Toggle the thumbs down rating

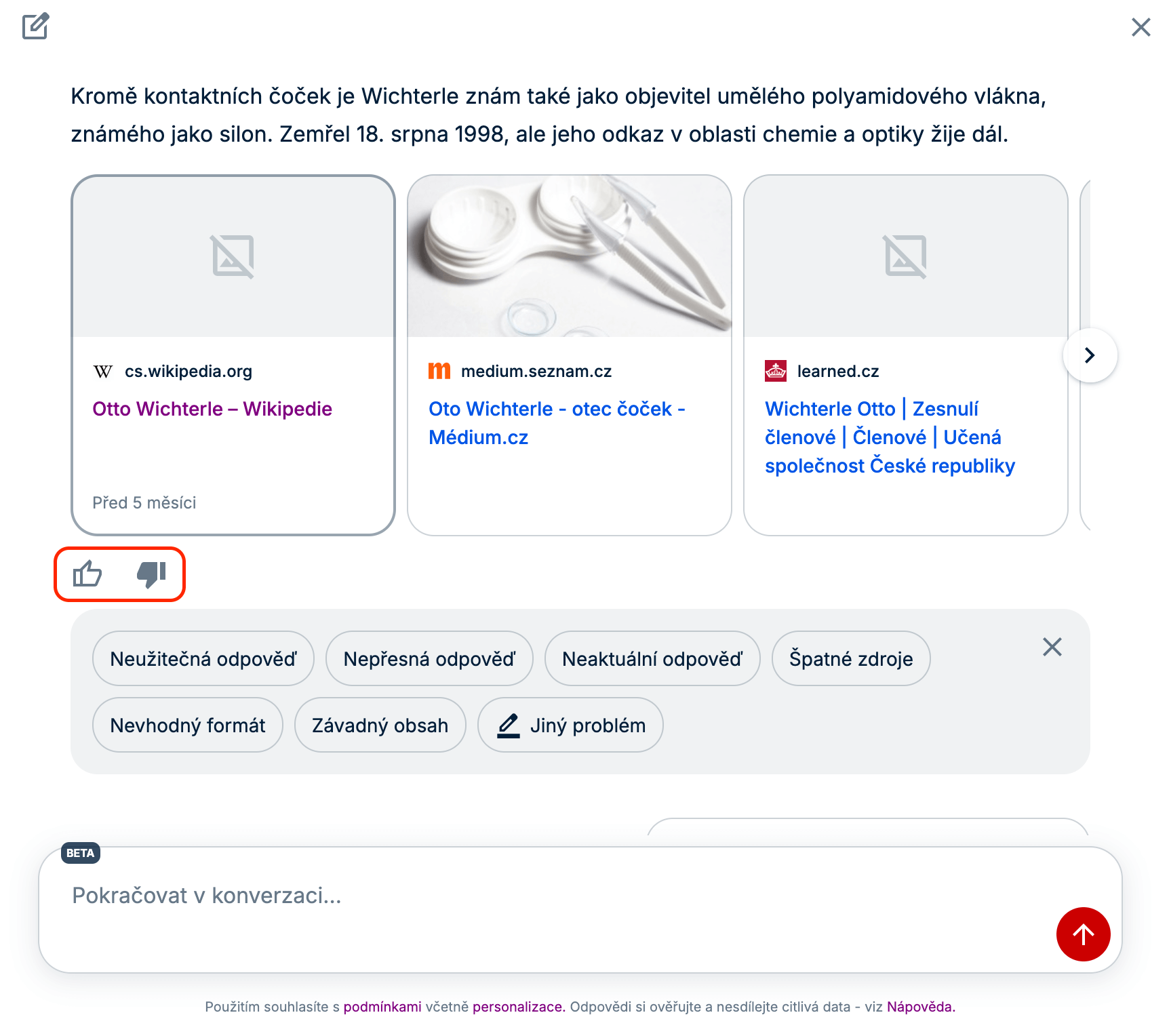tap(151, 574)
